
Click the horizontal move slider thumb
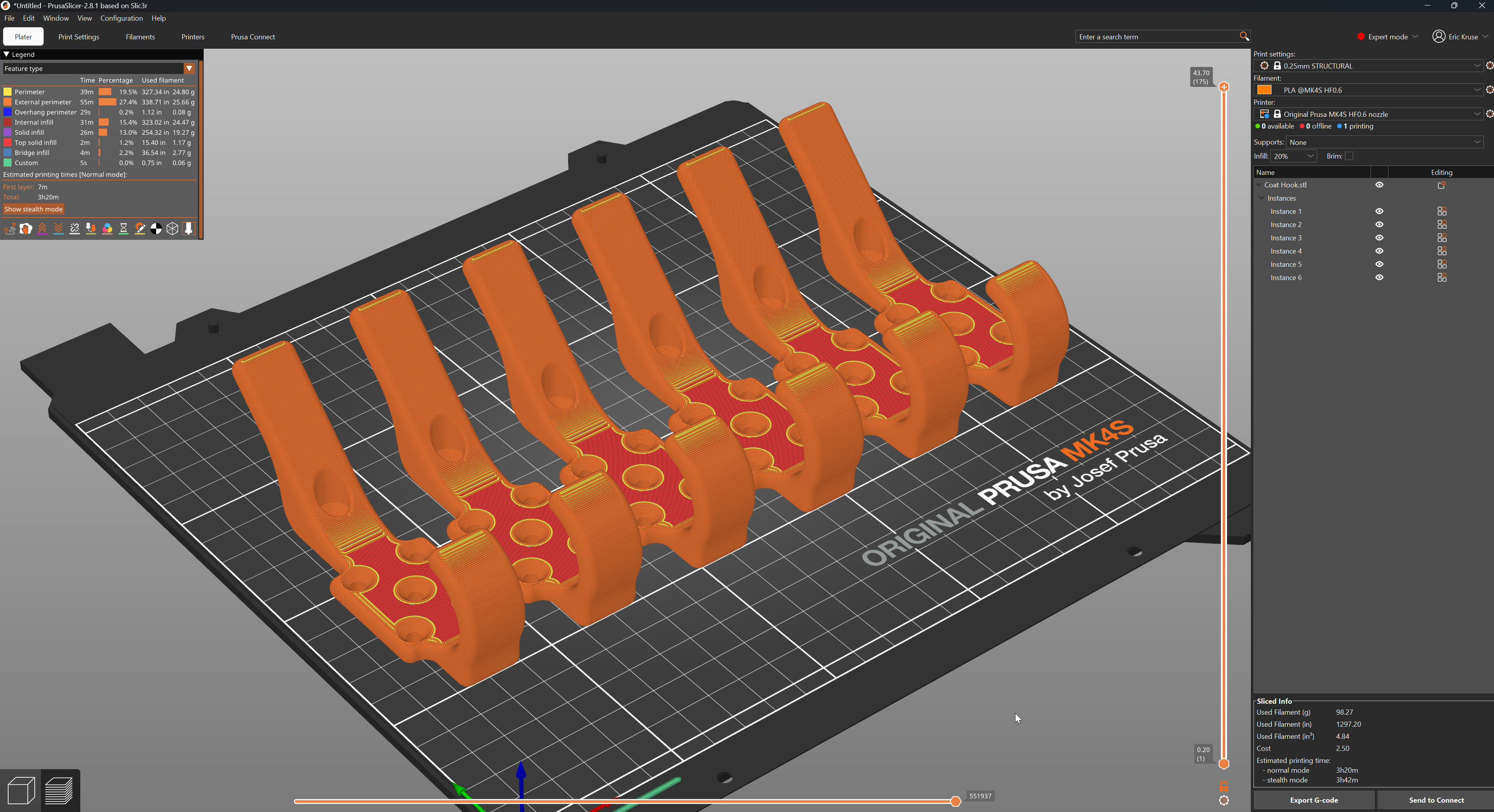pyautogui.click(x=955, y=801)
